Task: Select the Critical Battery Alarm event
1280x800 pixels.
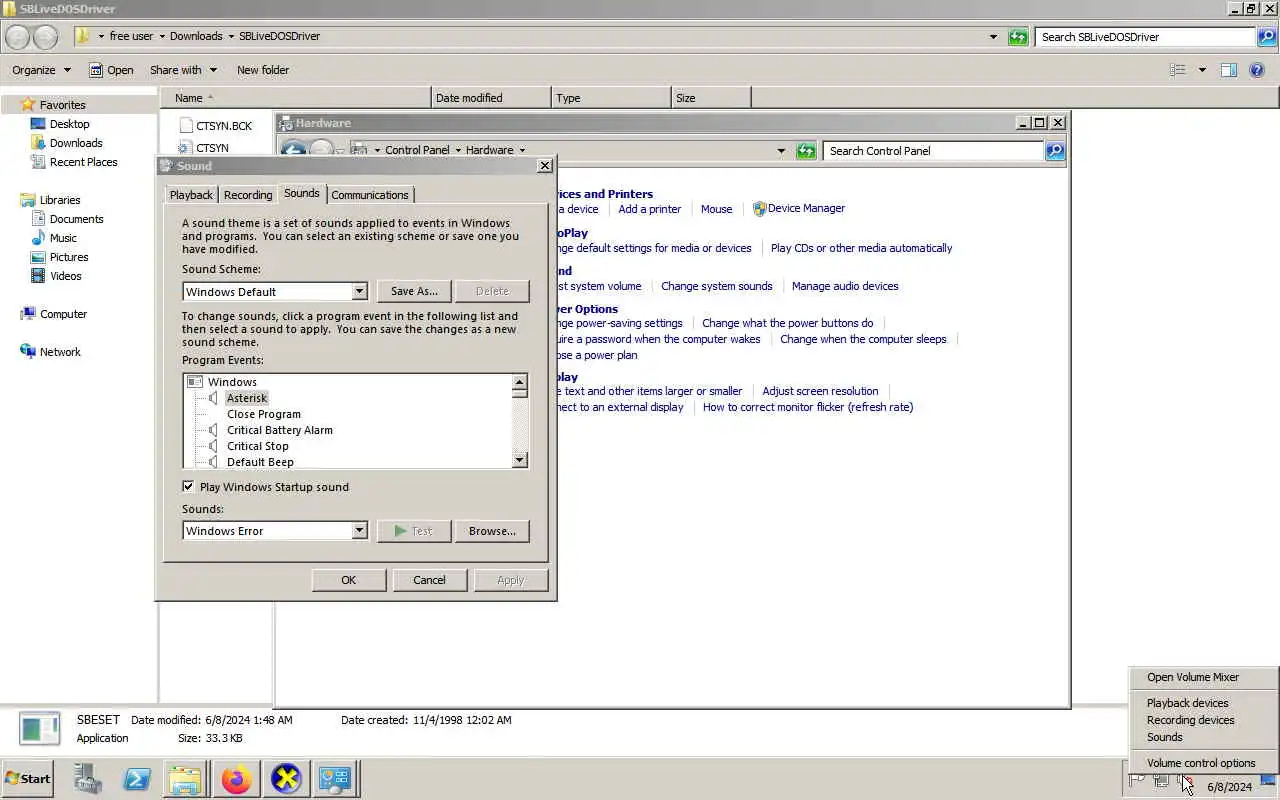Action: coord(279,430)
